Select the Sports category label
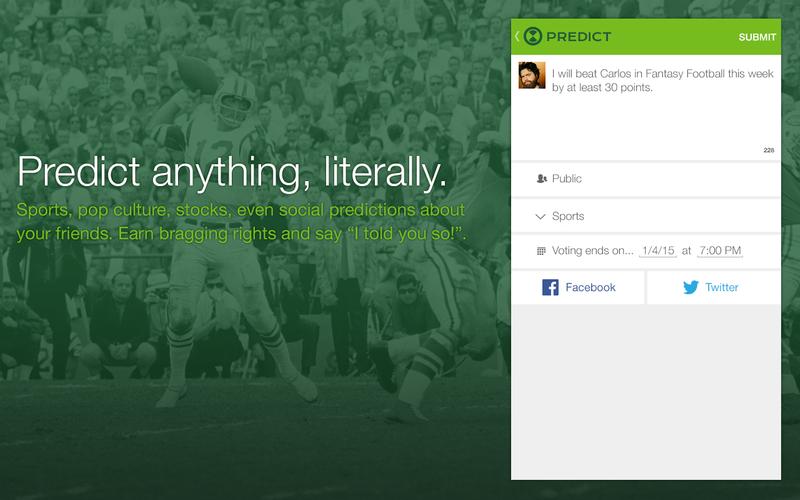This screenshot has width=800, height=500. [x=568, y=216]
